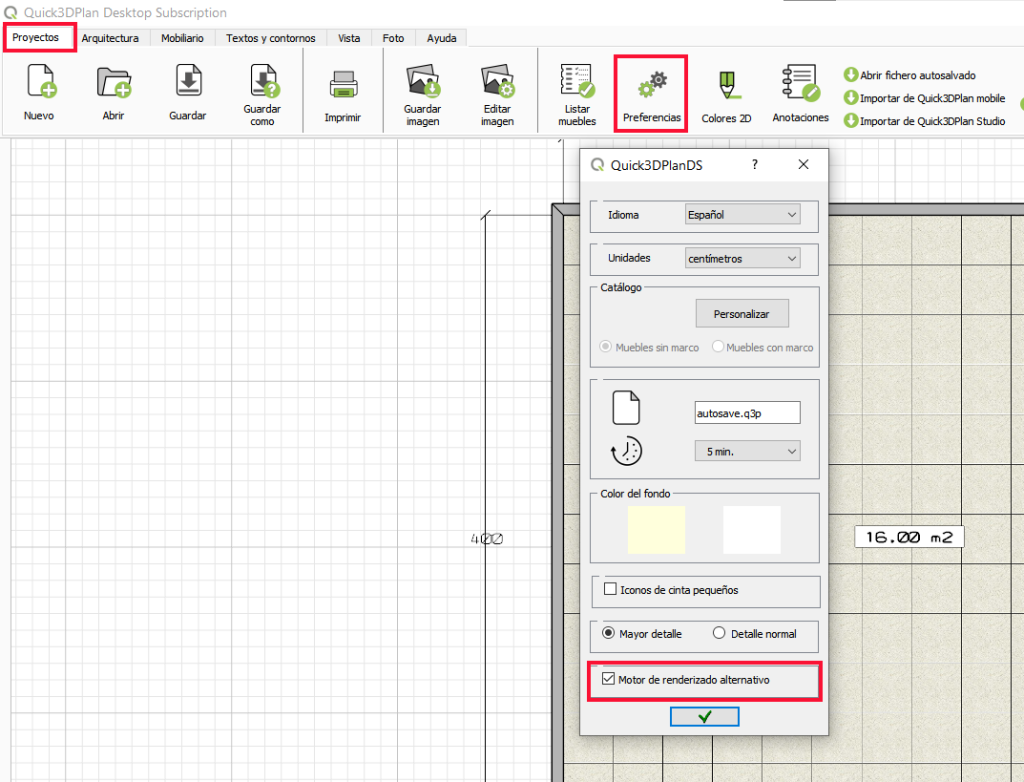The image size is (1024, 782).
Task: Click the Quick3DPlanDS dialog logo icon
Action: pyautogui.click(x=597, y=165)
